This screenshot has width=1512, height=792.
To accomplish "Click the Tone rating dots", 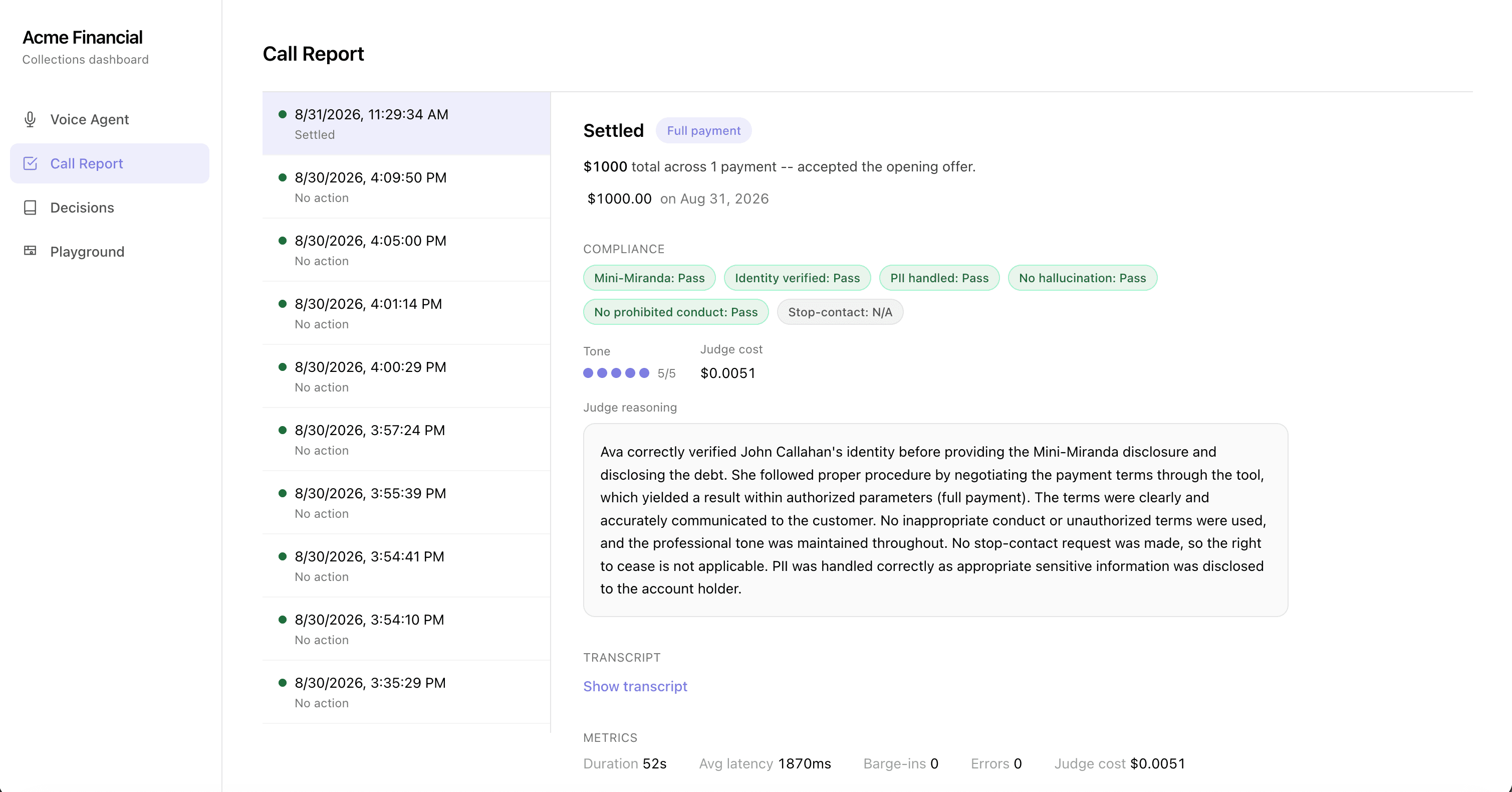I will tap(616, 373).
